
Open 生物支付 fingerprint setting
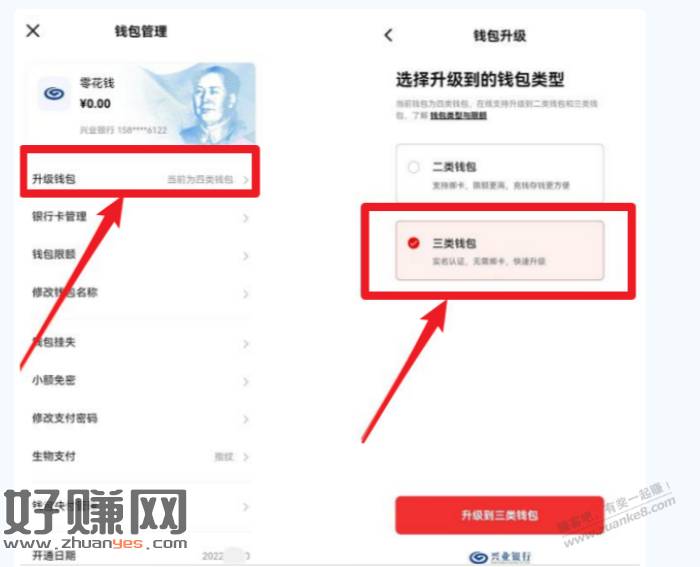tap(140, 456)
